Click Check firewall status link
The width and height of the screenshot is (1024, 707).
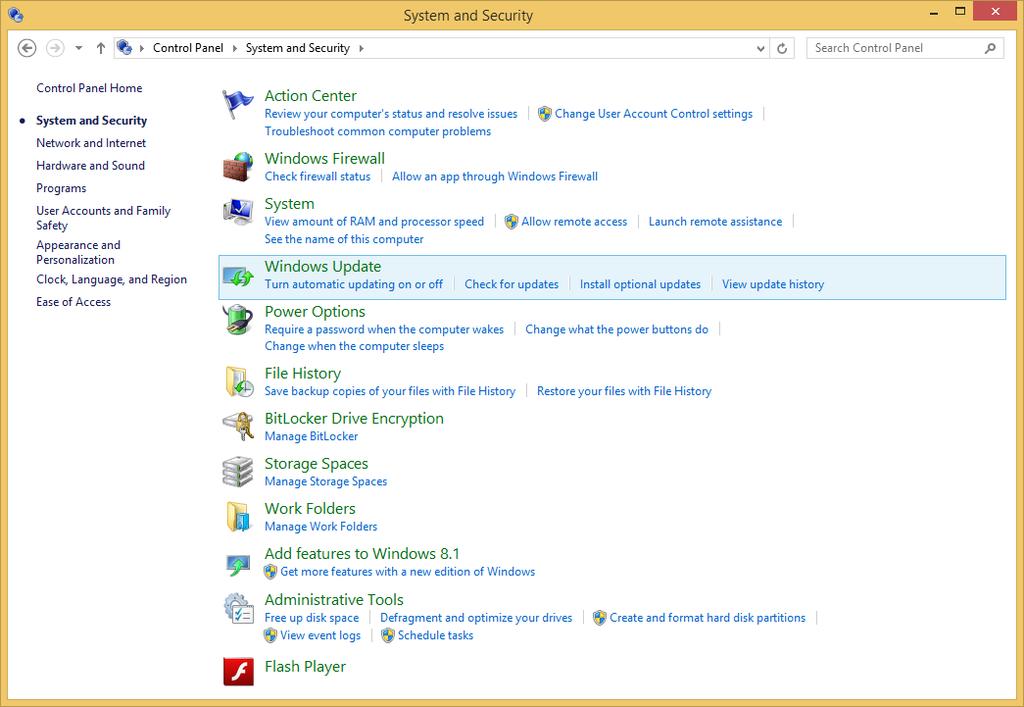coord(317,176)
